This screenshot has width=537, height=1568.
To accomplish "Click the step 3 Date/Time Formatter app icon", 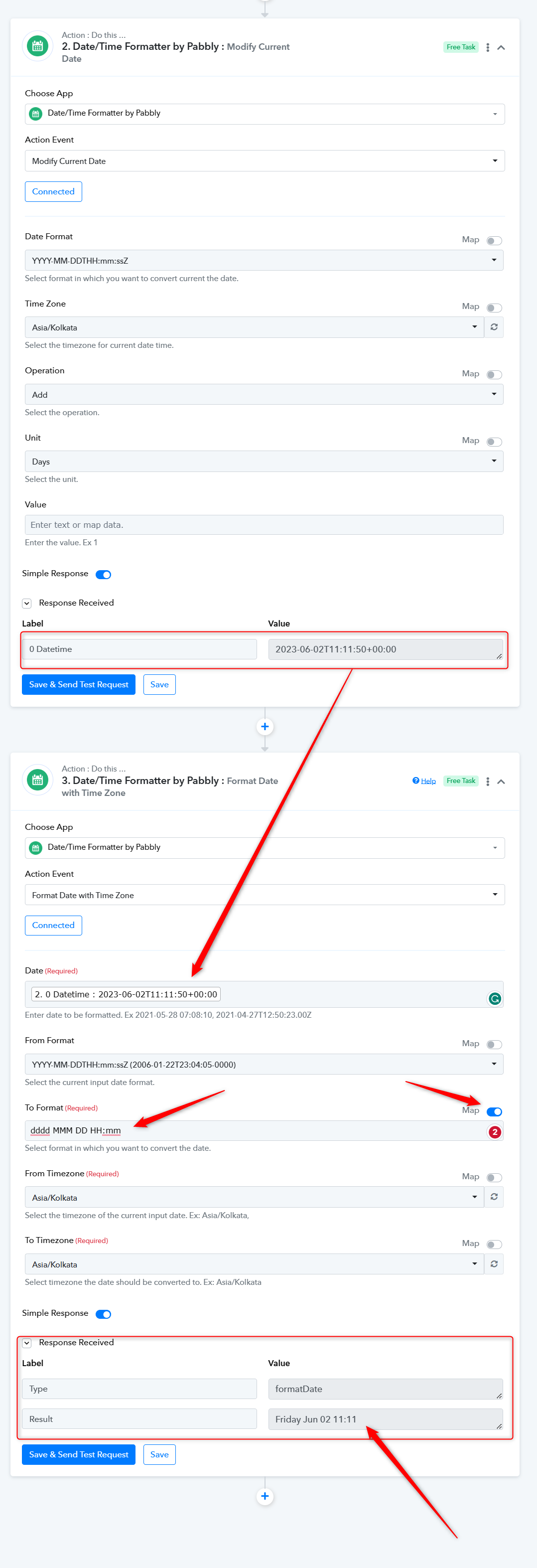I will (x=37, y=780).
